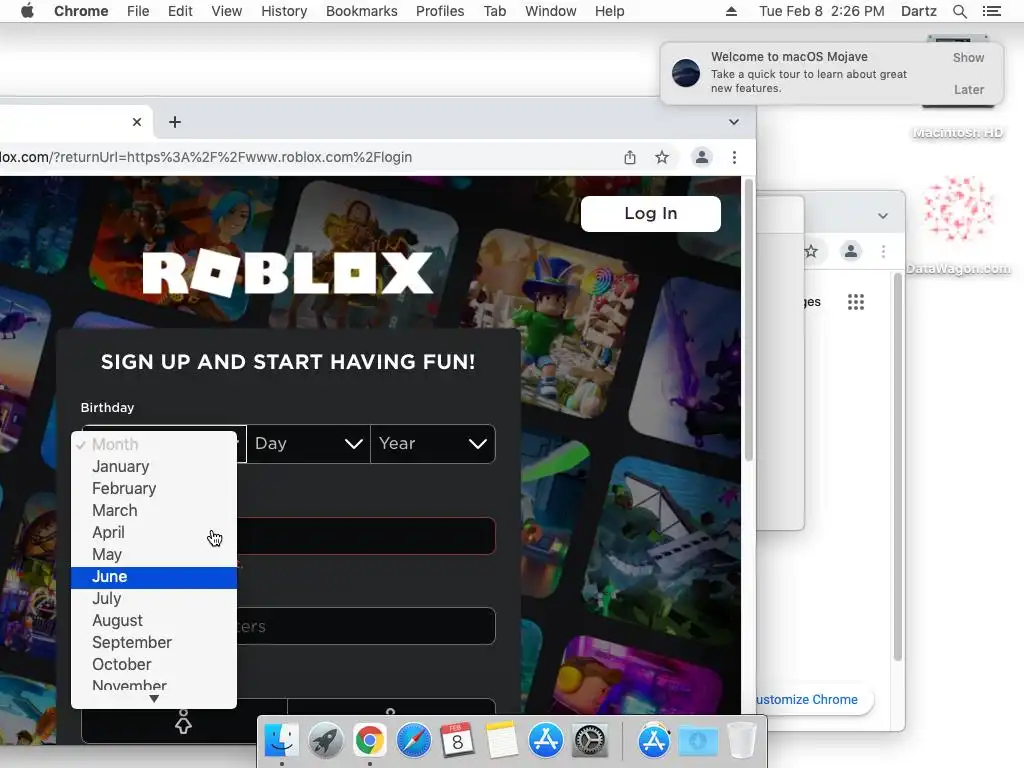Select September from the month list
The image size is (1024, 768).
pos(154,643)
